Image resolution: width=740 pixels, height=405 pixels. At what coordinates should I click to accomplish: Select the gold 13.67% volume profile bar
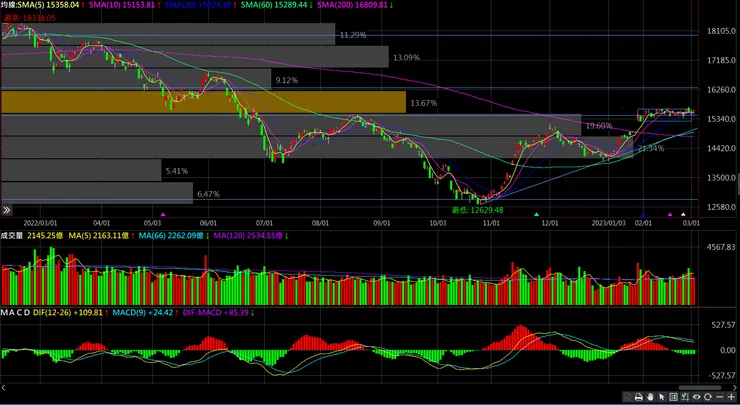pos(203,102)
